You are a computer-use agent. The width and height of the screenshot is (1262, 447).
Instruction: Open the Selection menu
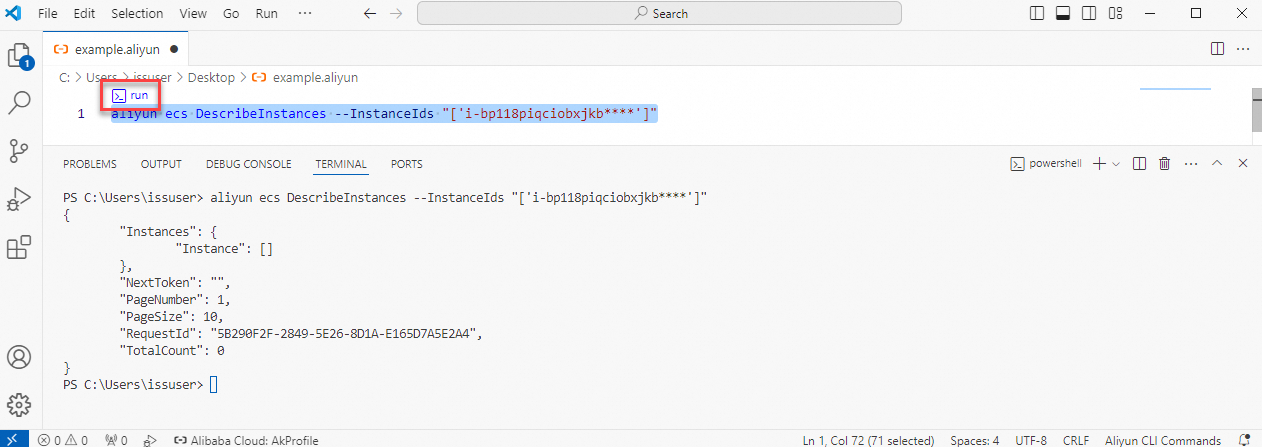pos(137,14)
